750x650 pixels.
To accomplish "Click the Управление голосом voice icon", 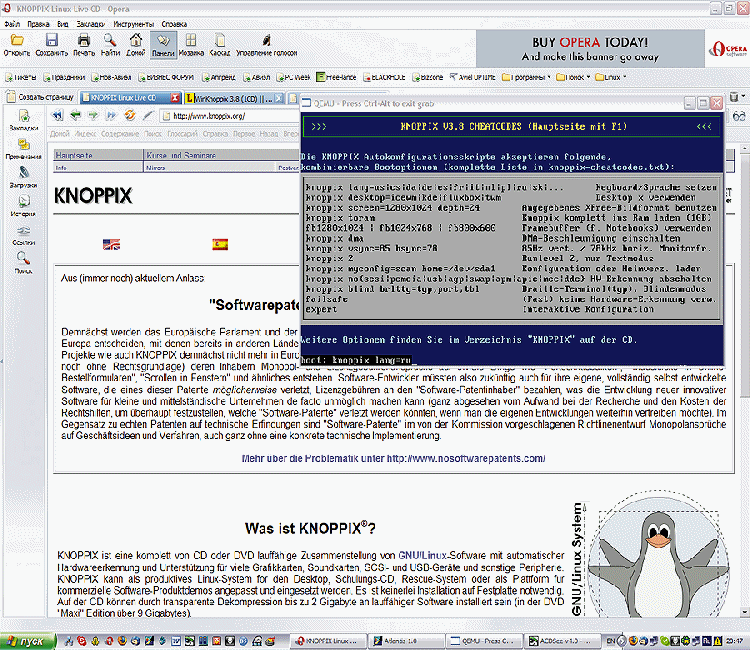I will (266, 41).
